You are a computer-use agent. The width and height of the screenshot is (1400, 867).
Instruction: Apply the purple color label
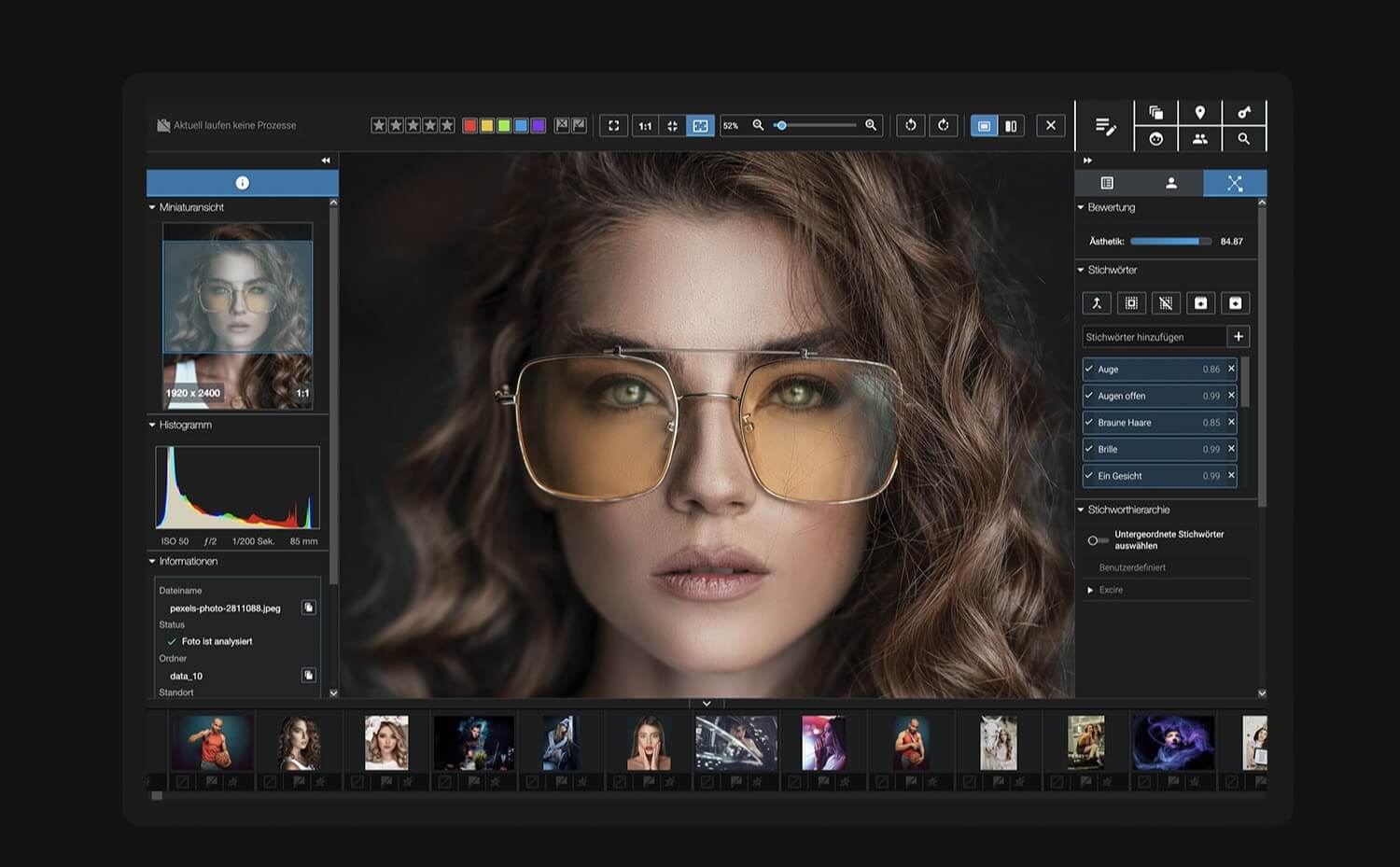(x=539, y=125)
